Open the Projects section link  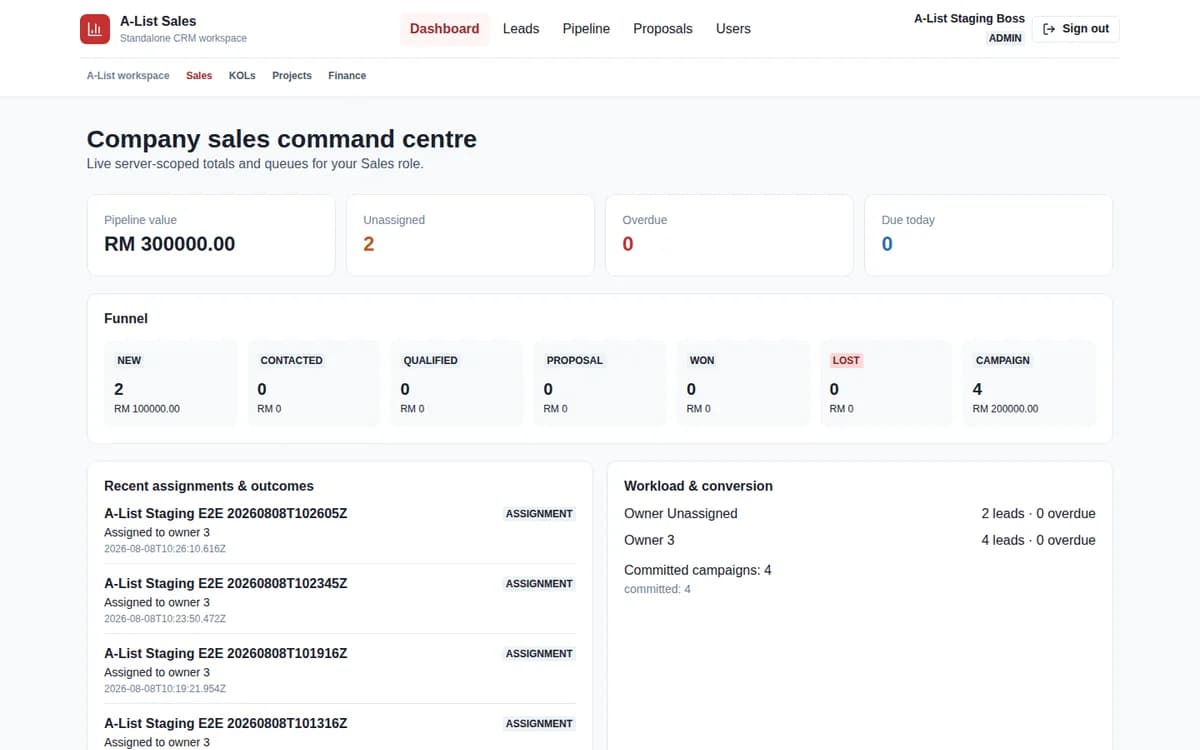(x=292, y=76)
